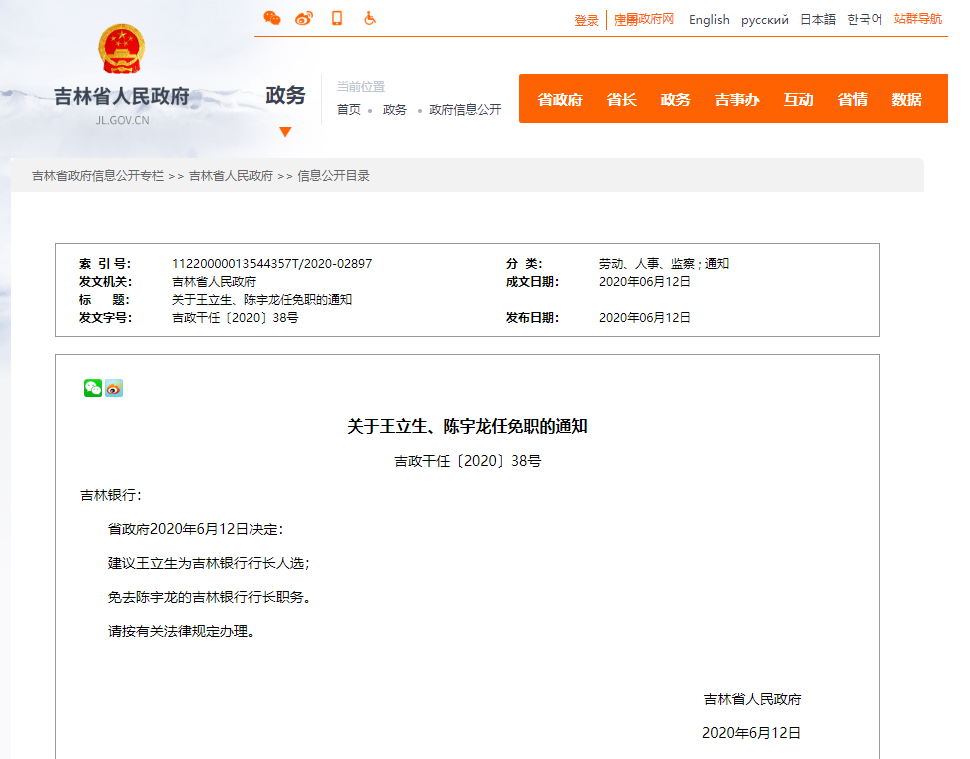This screenshot has height=759, width=970.
Task: Click 吉林省政府信息公开专栏 link
Action: pyautogui.click(x=97, y=176)
